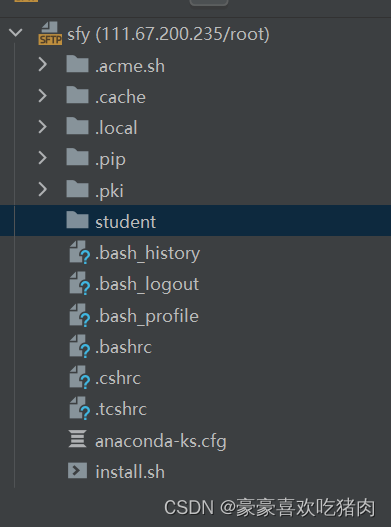Expand the .acme.sh folder
Image resolution: width=391 pixels, height=527 pixels.
click(x=42, y=64)
